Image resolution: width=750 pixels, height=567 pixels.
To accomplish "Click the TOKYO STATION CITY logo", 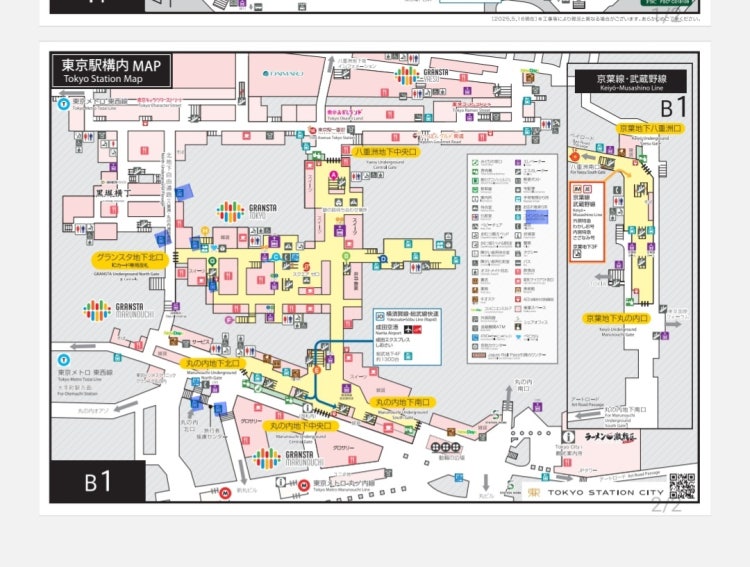I will click(596, 492).
